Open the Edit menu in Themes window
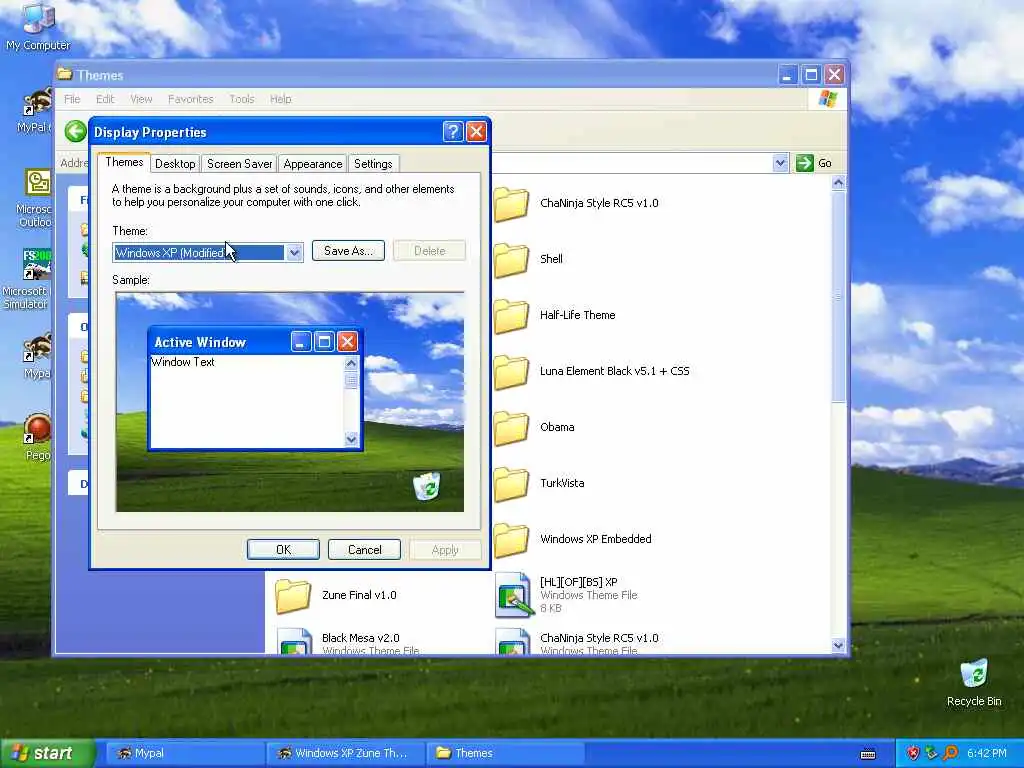This screenshot has height=768, width=1024. 104,99
